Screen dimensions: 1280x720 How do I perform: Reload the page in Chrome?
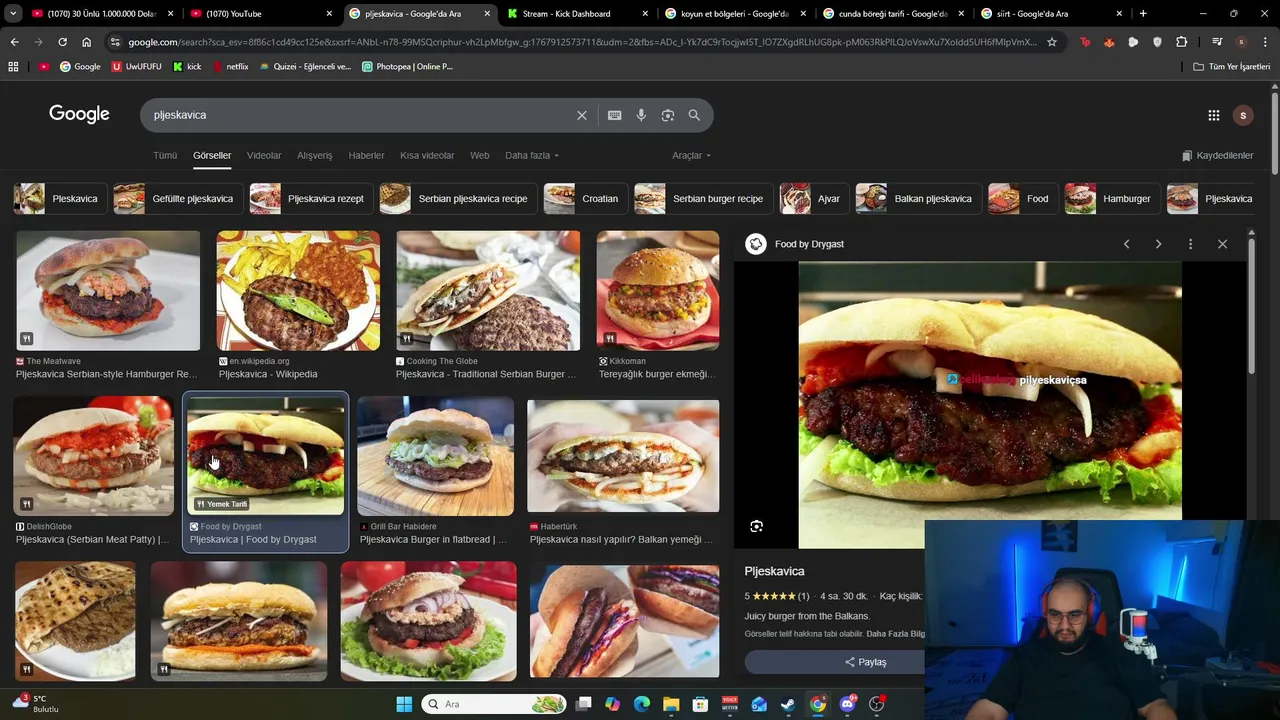pyautogui.click(x=62, y=42)
